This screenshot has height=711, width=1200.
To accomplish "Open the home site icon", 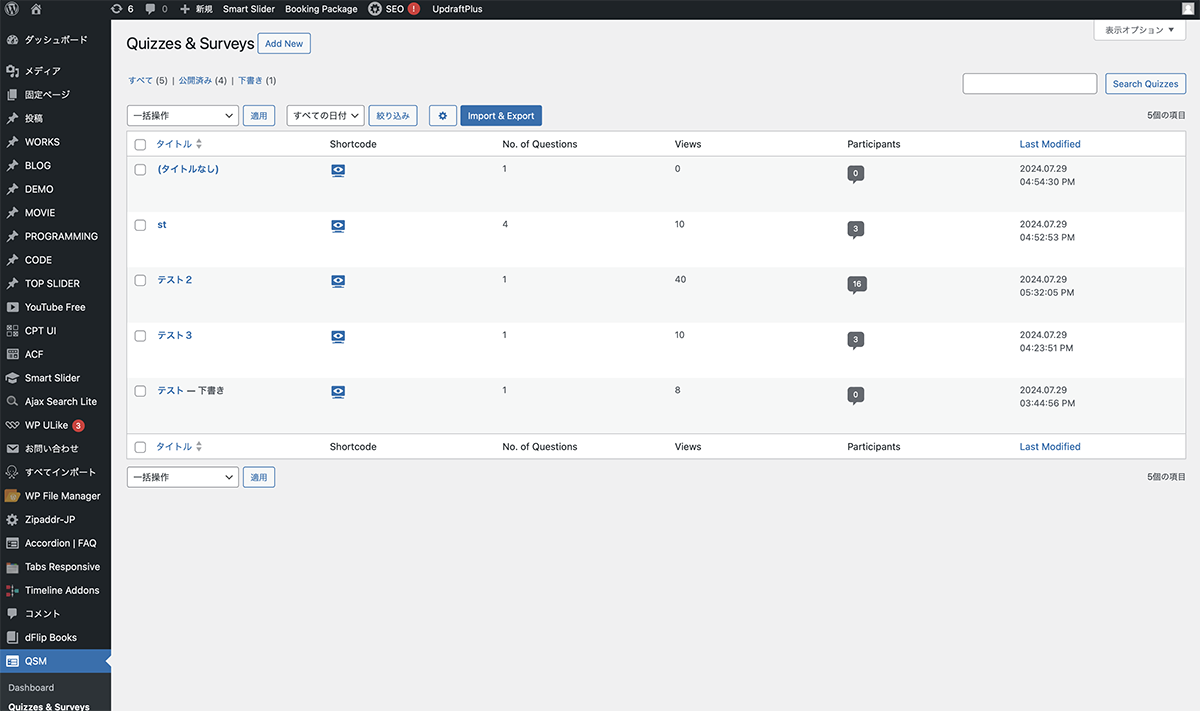I will point(36,9).
